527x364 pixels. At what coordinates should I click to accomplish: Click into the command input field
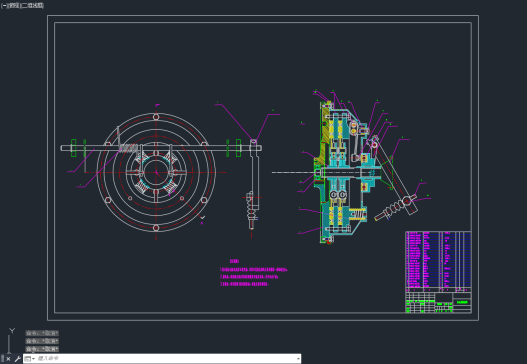coord(166,359)
